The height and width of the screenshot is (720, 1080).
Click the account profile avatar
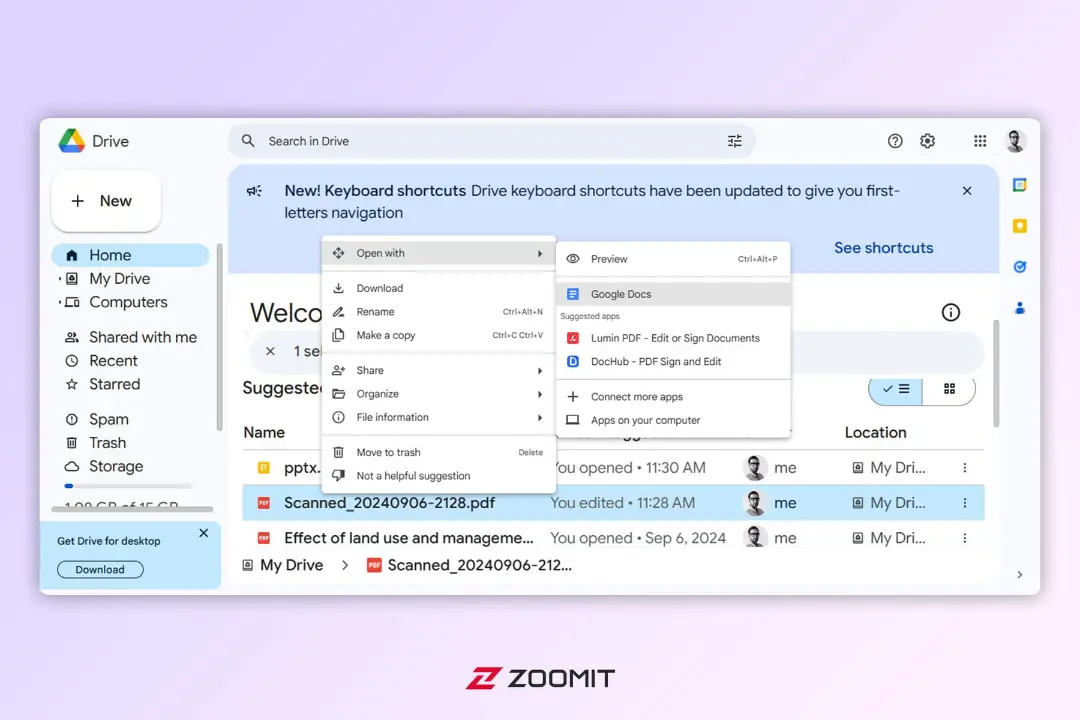tap(1015, 141)
